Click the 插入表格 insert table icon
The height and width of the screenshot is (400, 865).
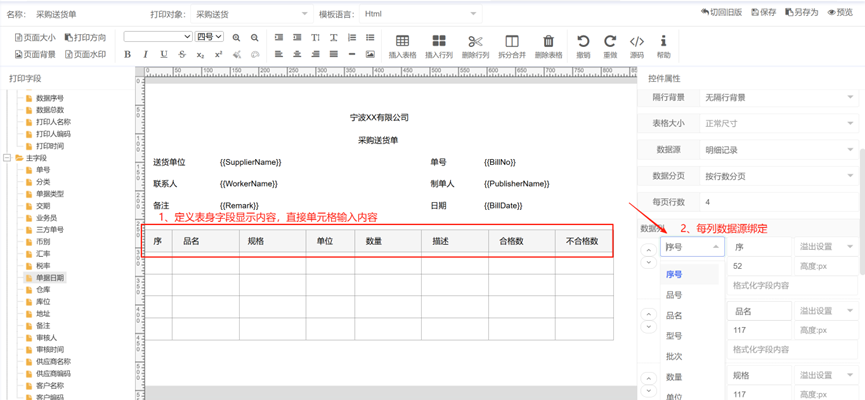point(402,41)
